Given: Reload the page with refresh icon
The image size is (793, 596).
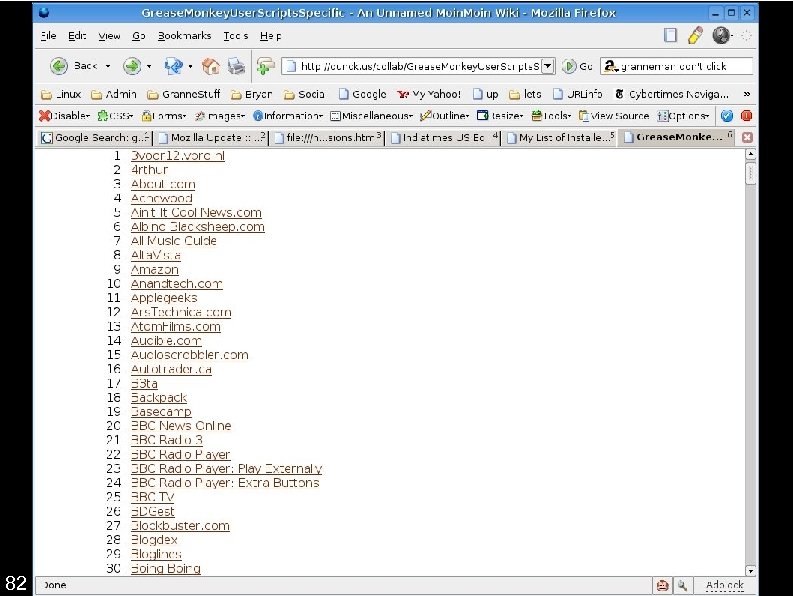Looking at the screenshot, I should click(x=173, y=66).
